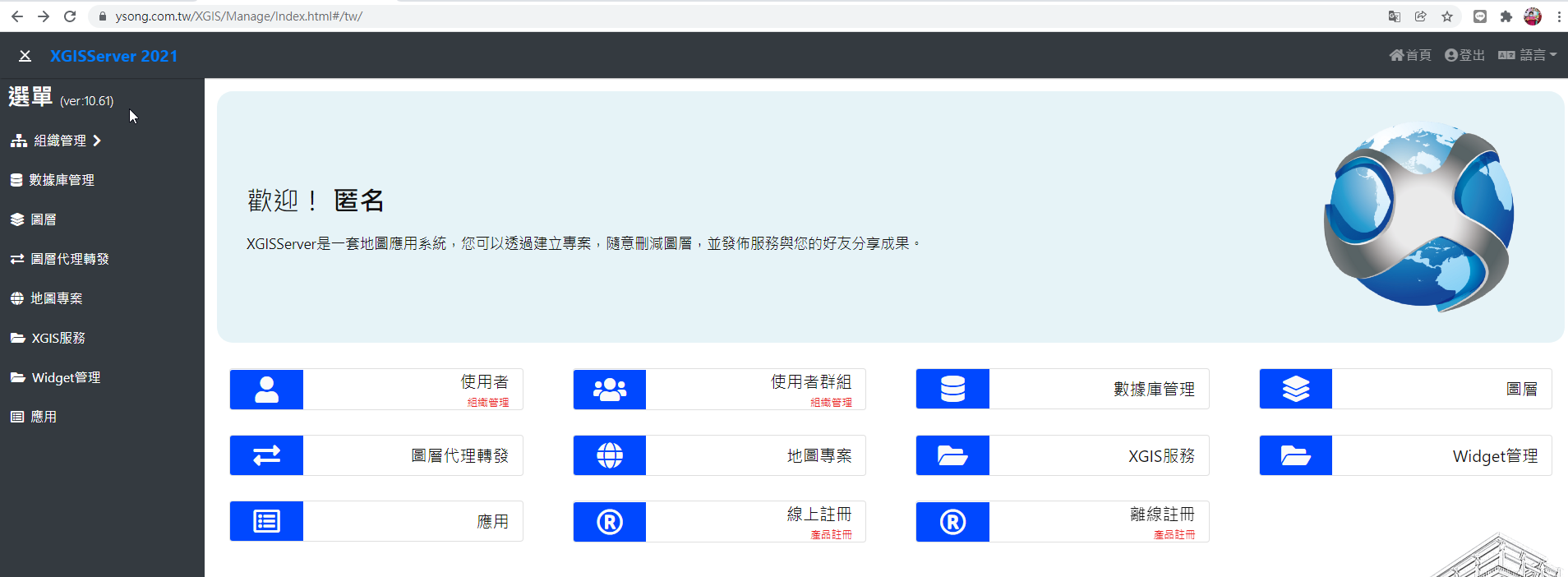1568x577 pixels.
Task: Click the blue group icon for 使用者群組
Action: tap(610, 389)
